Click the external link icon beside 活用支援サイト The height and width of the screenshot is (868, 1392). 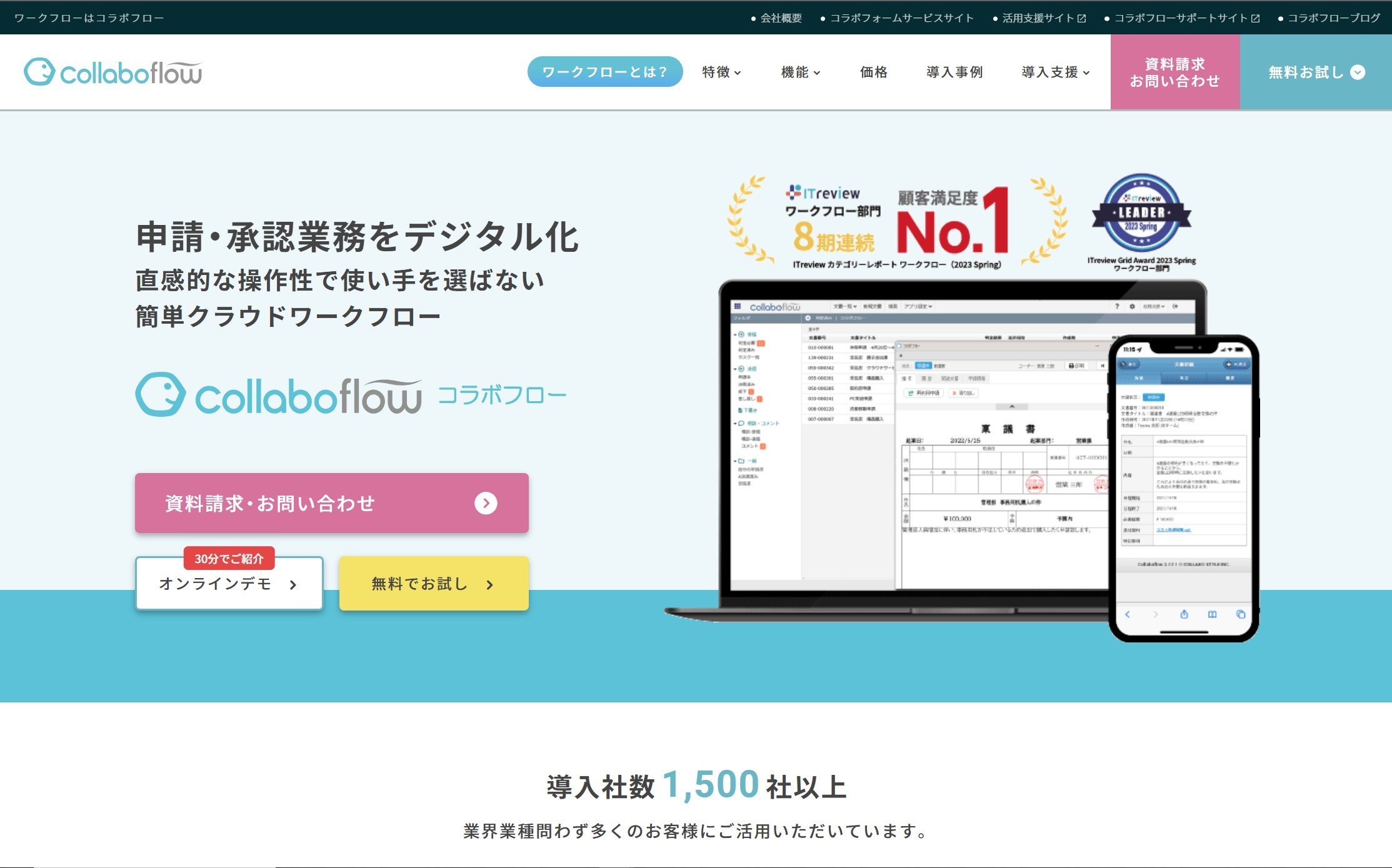pyautogui.click(x=1081, y=18)
